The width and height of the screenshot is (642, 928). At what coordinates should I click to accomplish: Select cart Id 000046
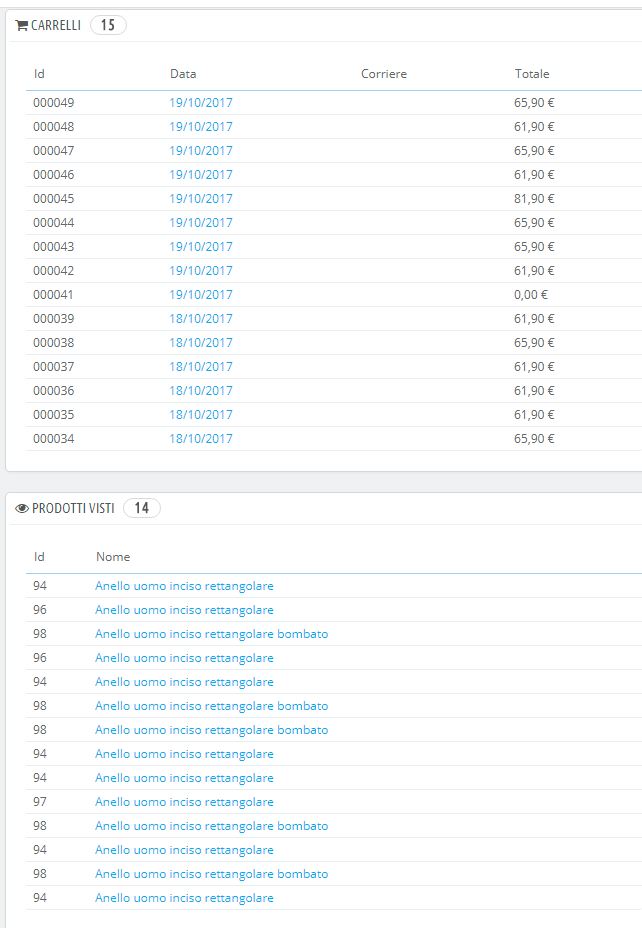tap(54, 175)
